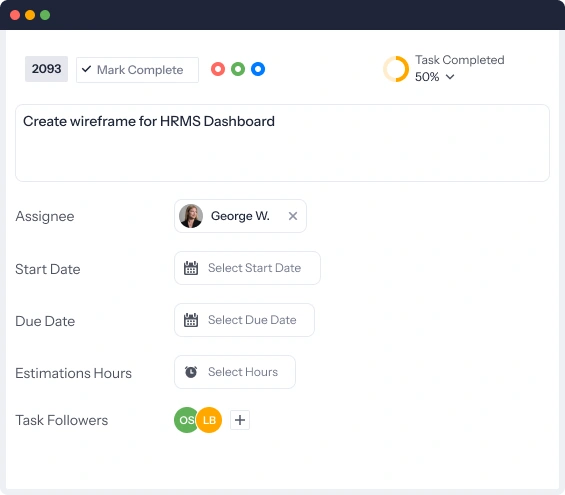The height and width of the screenshot is (495, 565).
Task: Close window with red traffic light
Action: pos(15,15)
